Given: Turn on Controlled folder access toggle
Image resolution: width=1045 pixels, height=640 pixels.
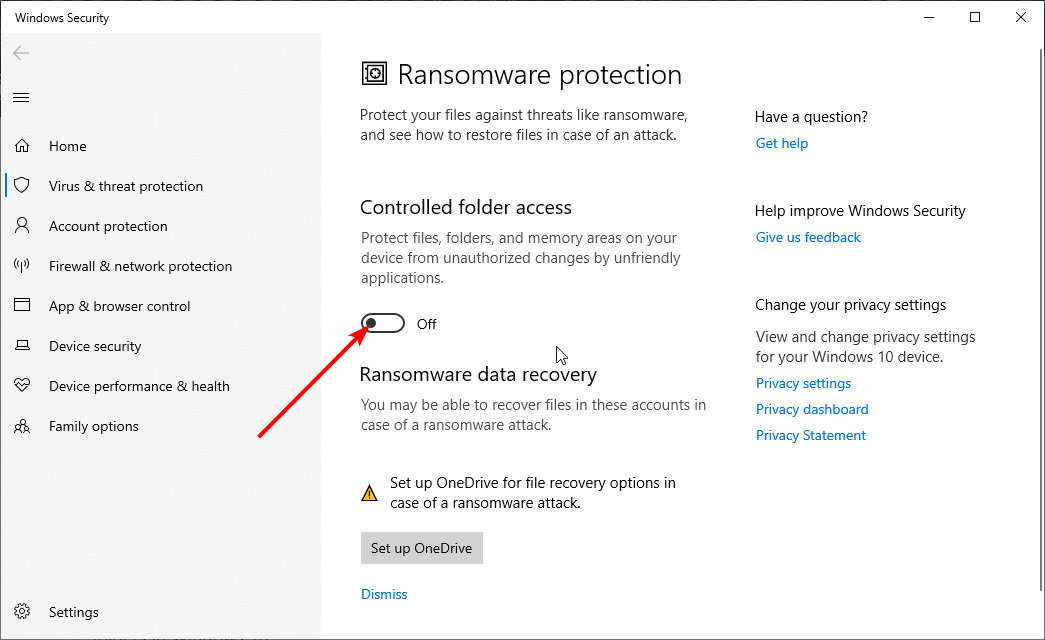Looking at the screenshot, I should pos(383,323).
